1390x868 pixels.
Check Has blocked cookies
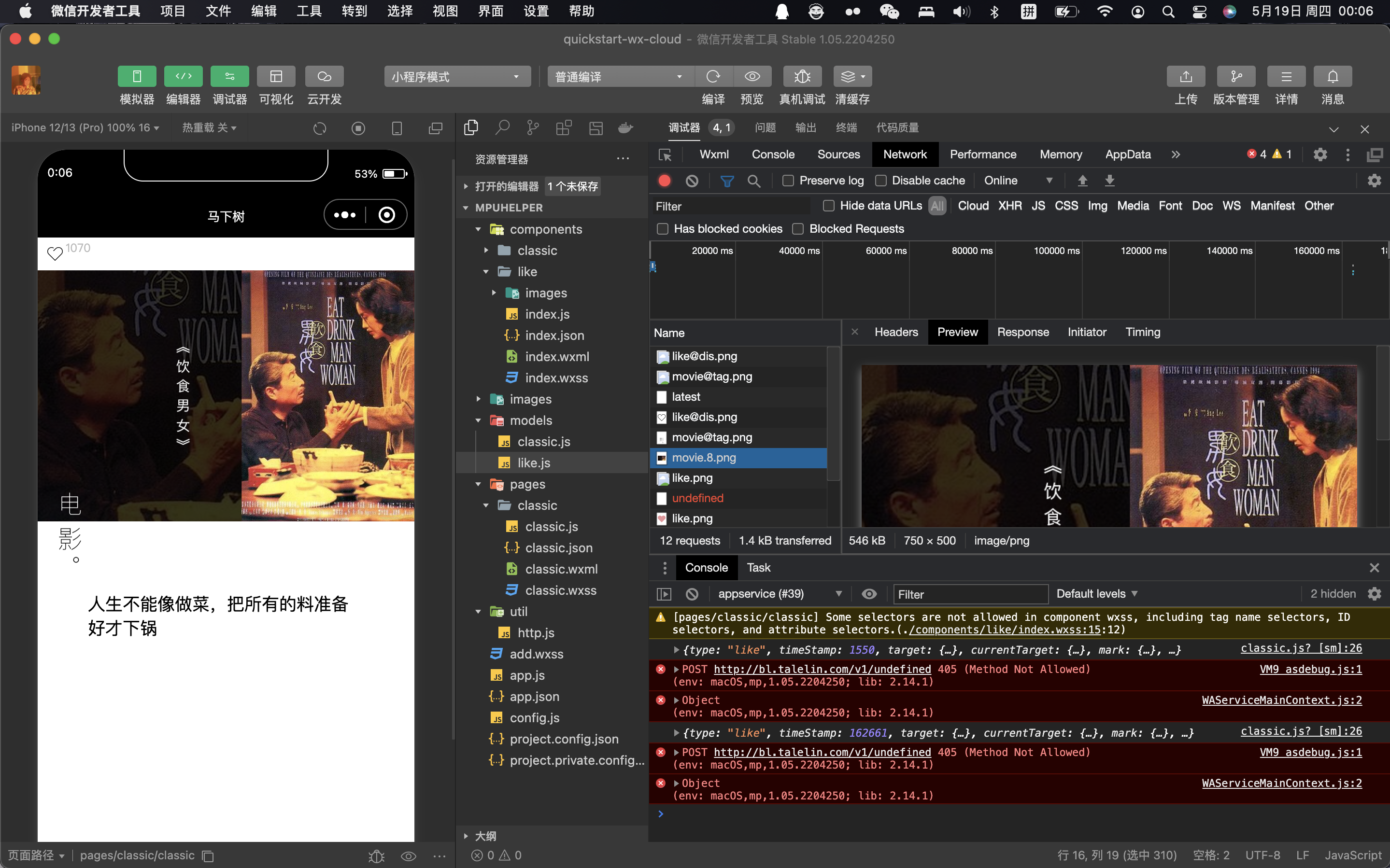click(x=663, y=229)
